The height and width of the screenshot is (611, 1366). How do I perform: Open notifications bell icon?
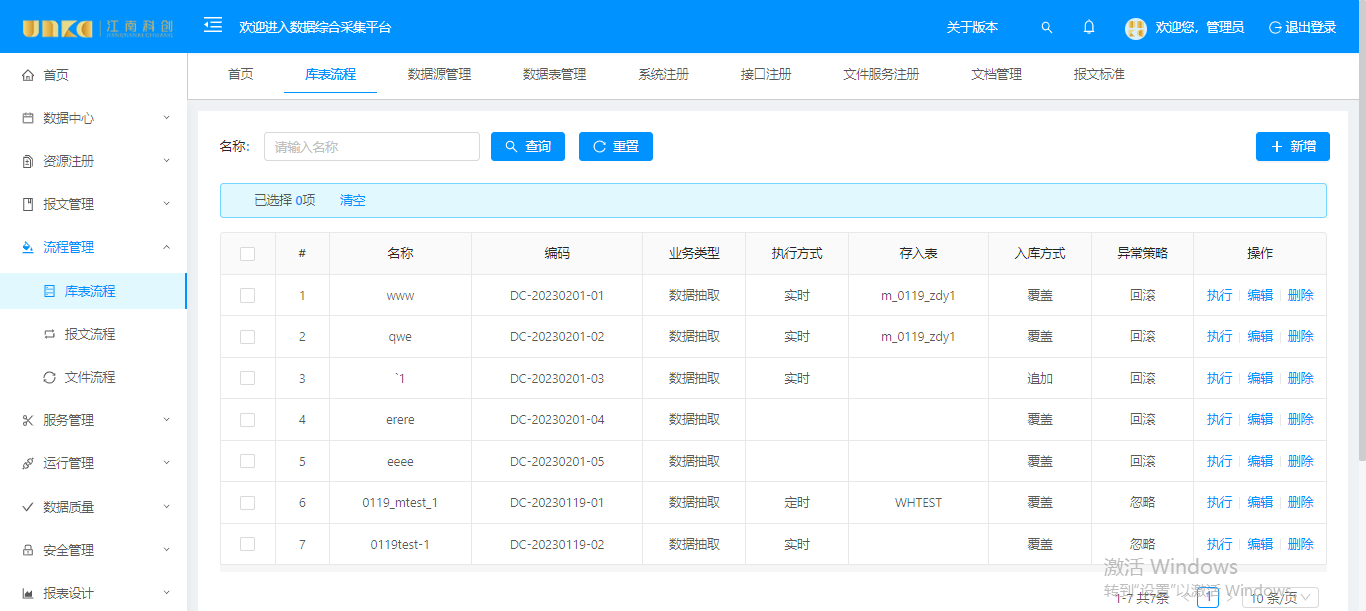pos(1089,27)
